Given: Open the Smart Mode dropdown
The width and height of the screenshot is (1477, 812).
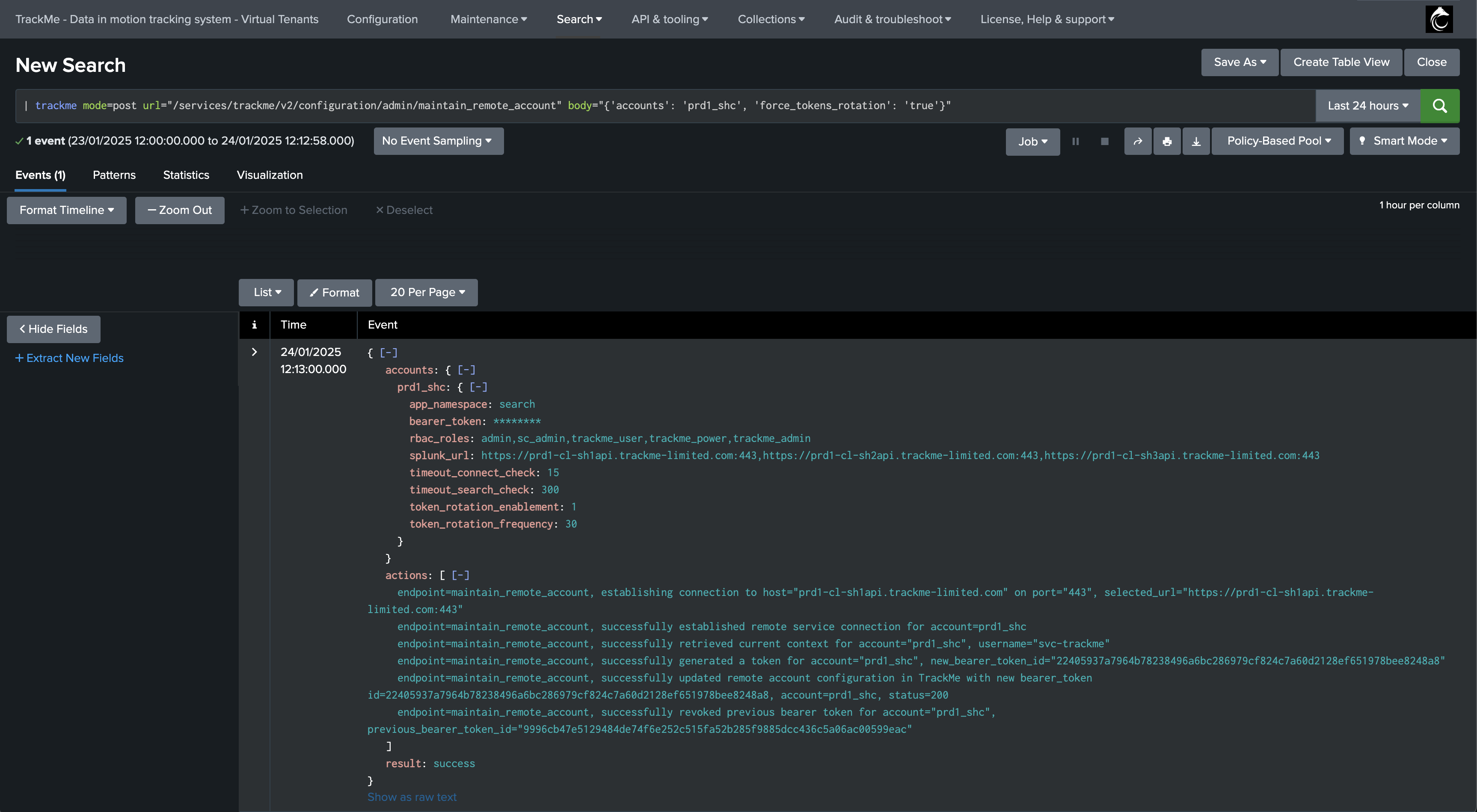Looking at the screenshot, I should tap(1404, 141).
